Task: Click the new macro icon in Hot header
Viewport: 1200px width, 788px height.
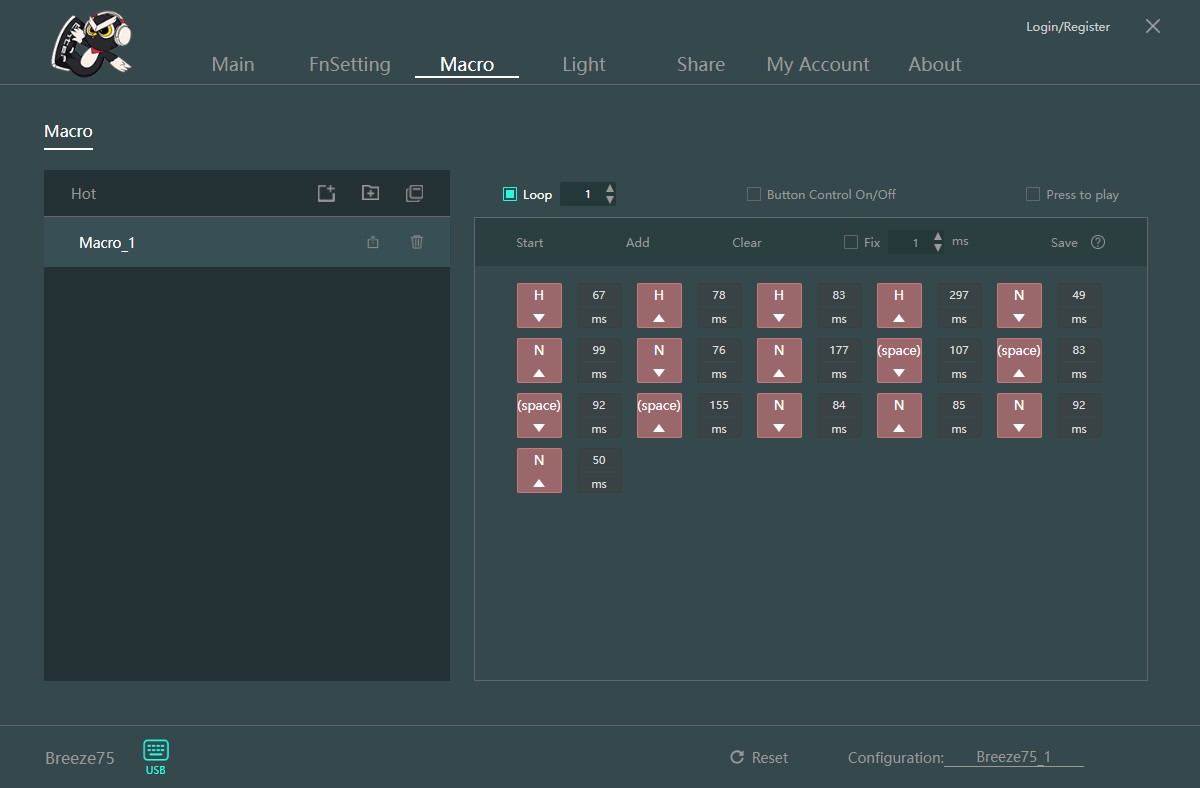Action: pos(326,194)
